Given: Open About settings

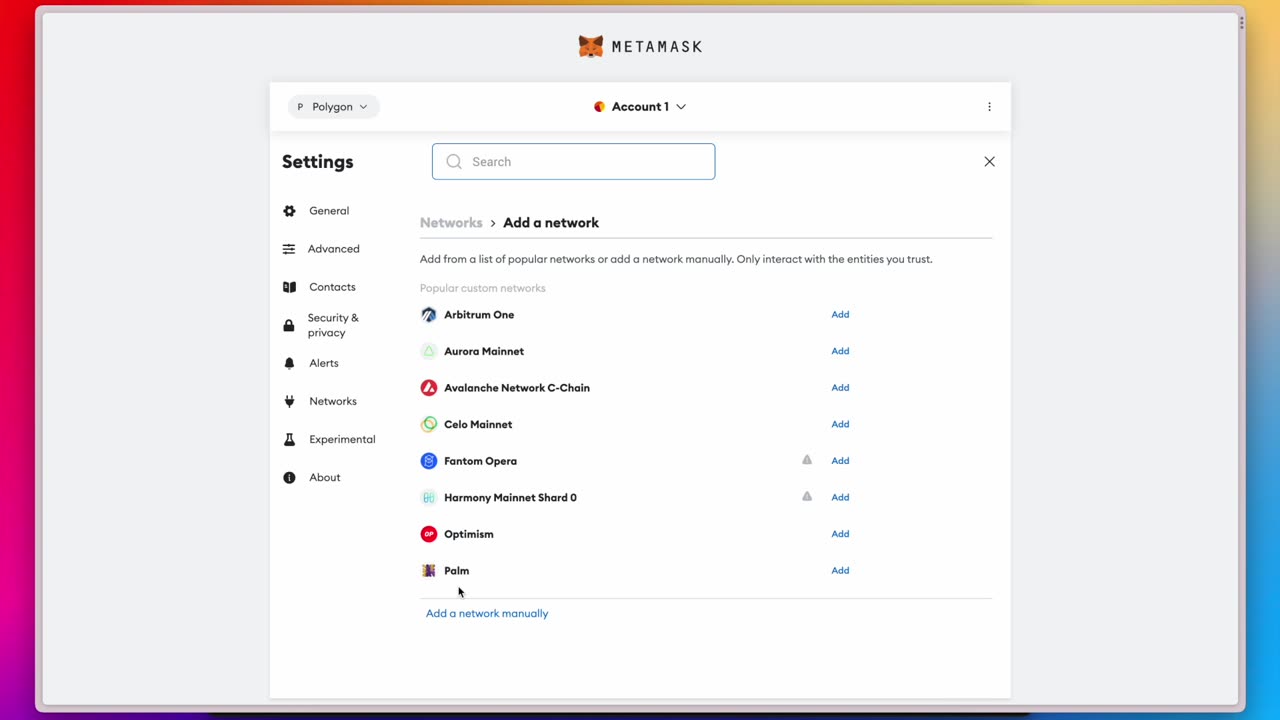Looking at the screenshot, I should 325,477.
